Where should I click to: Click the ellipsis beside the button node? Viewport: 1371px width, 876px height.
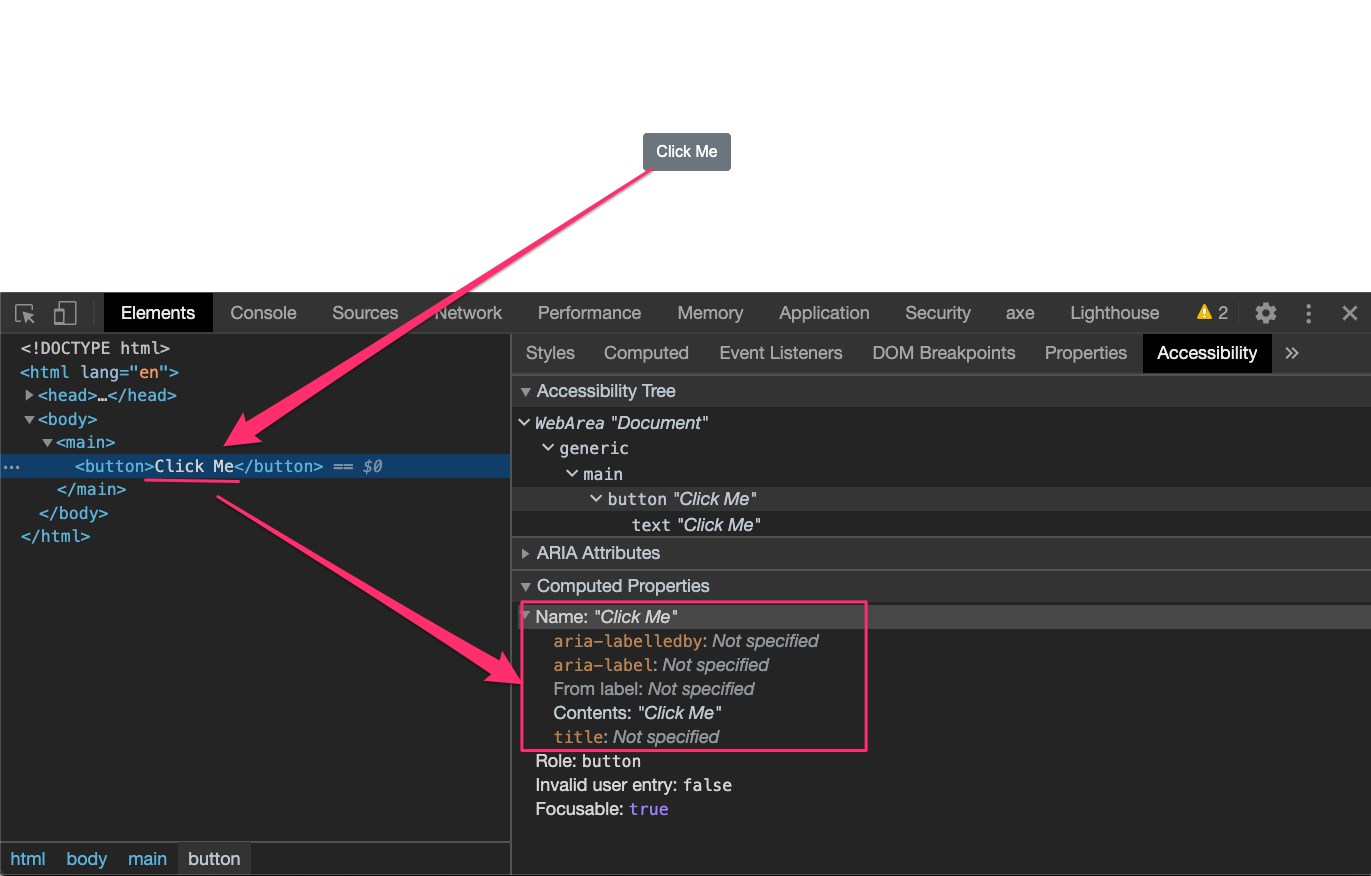[10, 467]
